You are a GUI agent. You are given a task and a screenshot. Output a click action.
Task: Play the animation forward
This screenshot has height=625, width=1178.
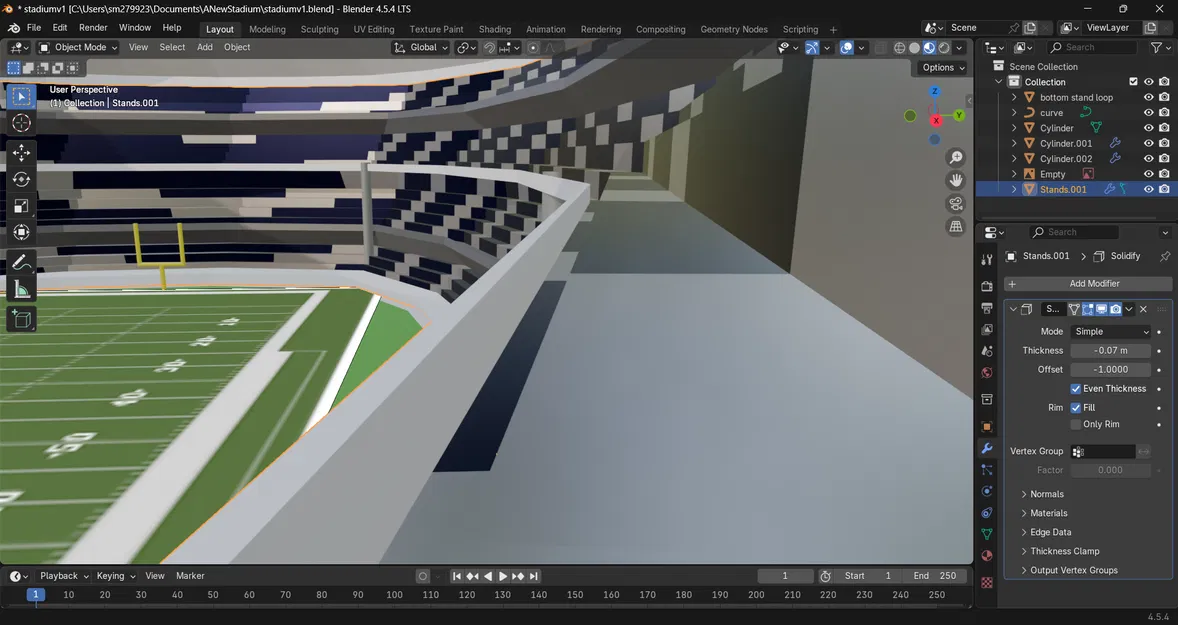point(503,576)
